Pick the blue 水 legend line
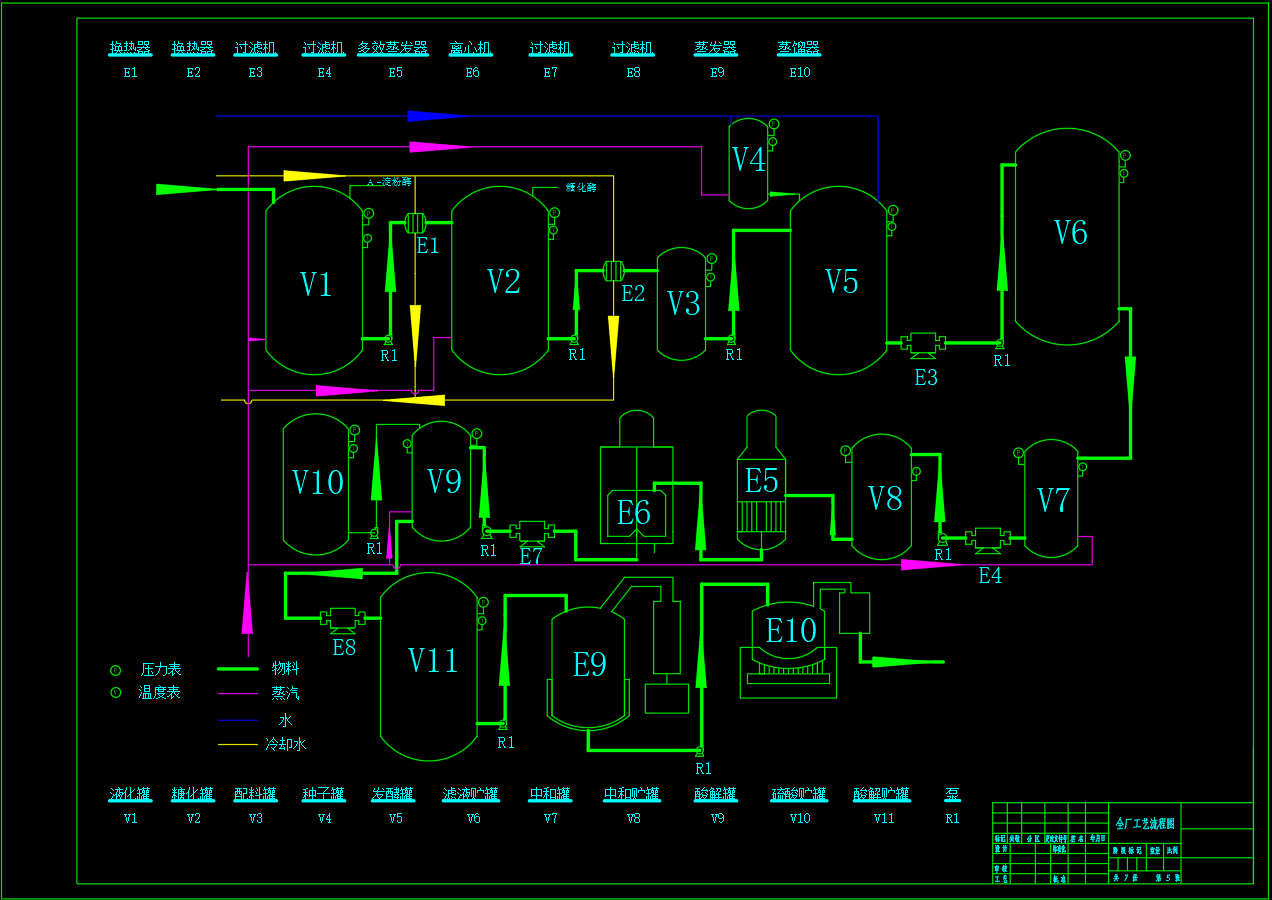 coord(238,720)
